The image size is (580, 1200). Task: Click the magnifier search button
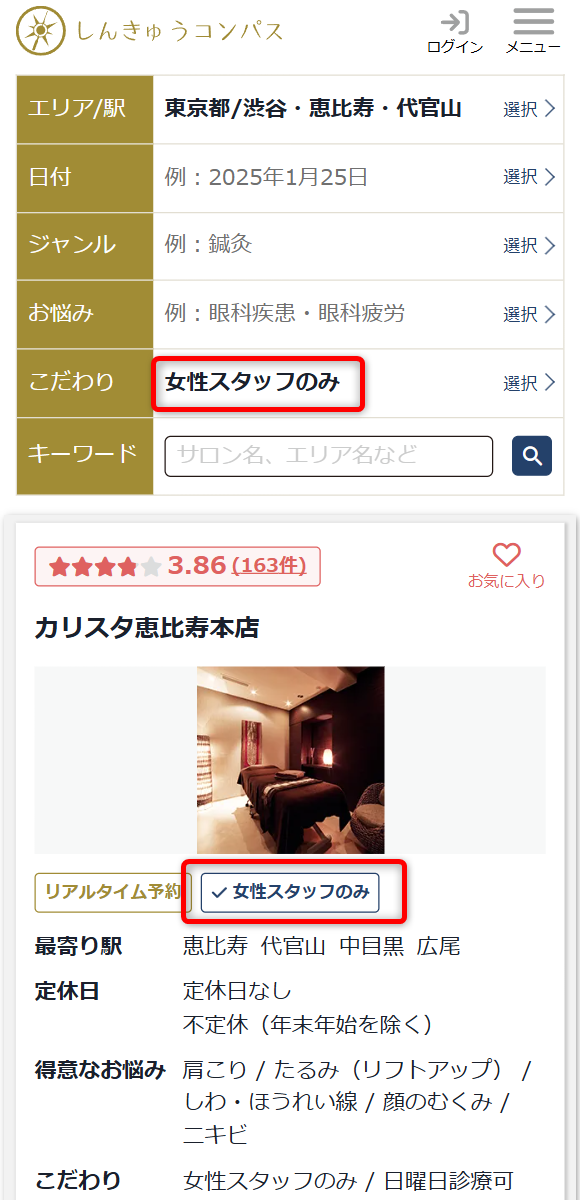click(x=532, y=456)
